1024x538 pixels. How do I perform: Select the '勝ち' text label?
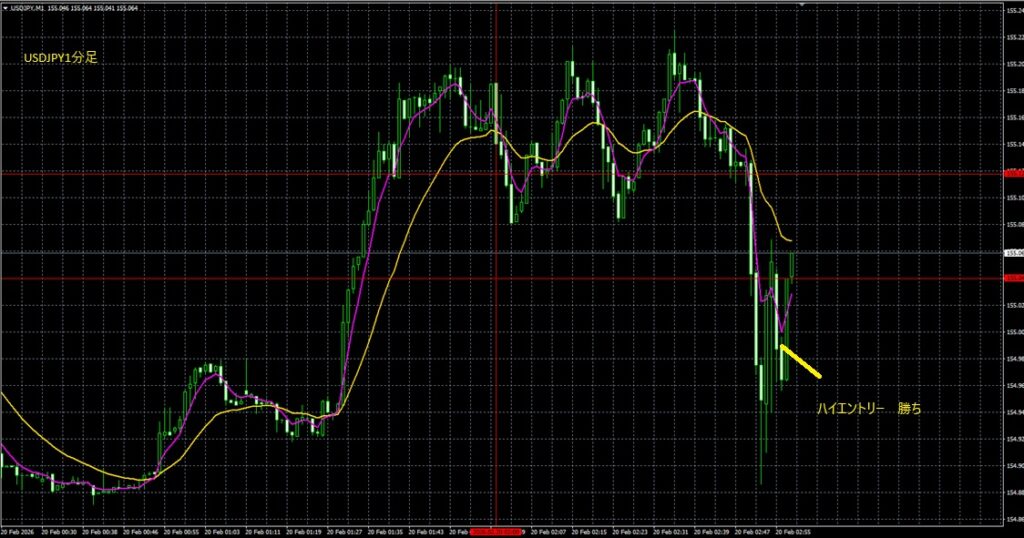(x=910, y=409)
